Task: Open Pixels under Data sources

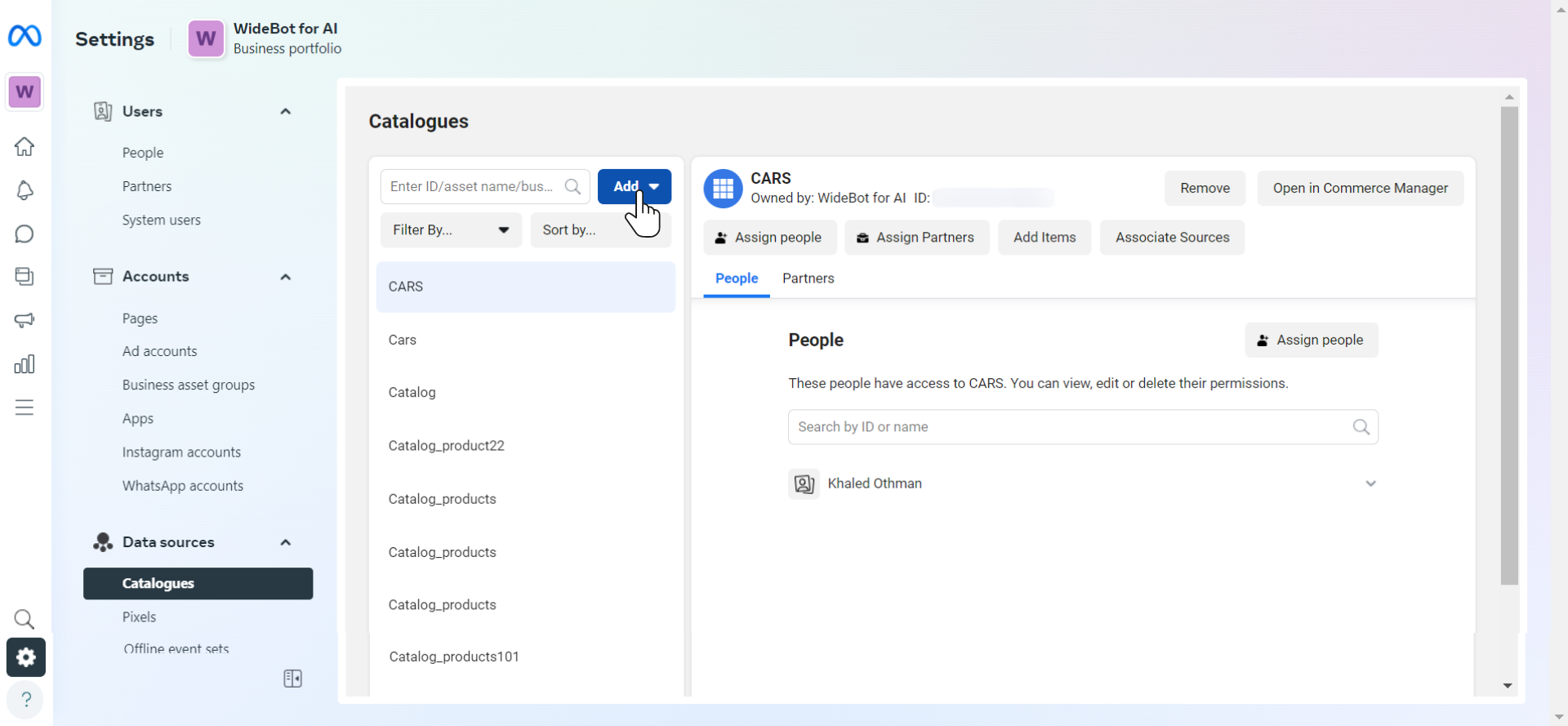Action: tap(140, 617)
